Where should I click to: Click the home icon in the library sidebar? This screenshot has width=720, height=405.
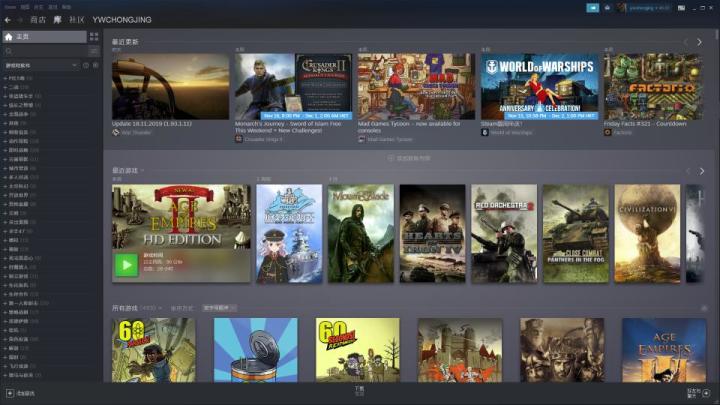click(x=9, y=37)
